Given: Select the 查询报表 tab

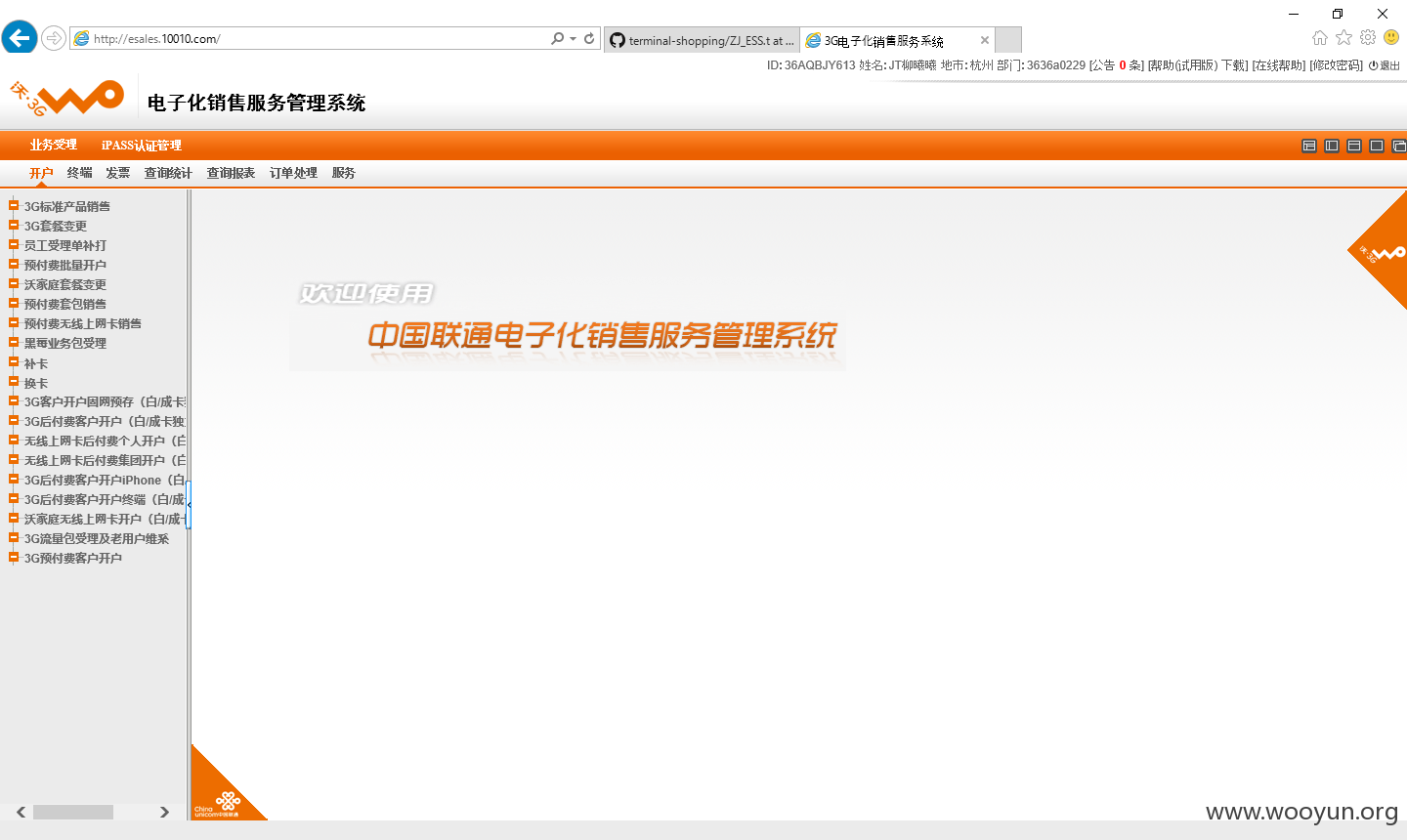Looking at the screenshot, I should [231, 173].
